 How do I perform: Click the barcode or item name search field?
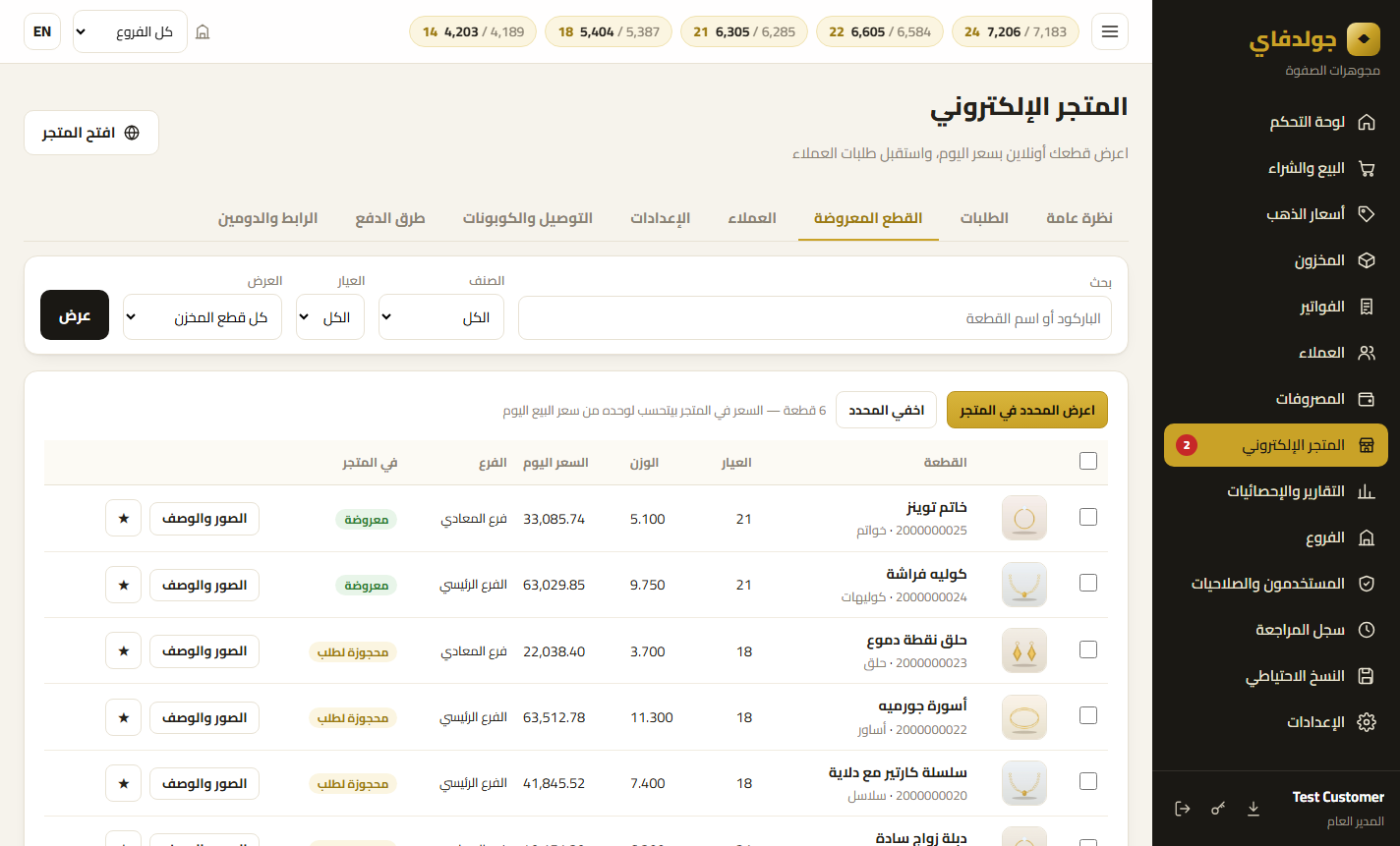pos(815,318)
